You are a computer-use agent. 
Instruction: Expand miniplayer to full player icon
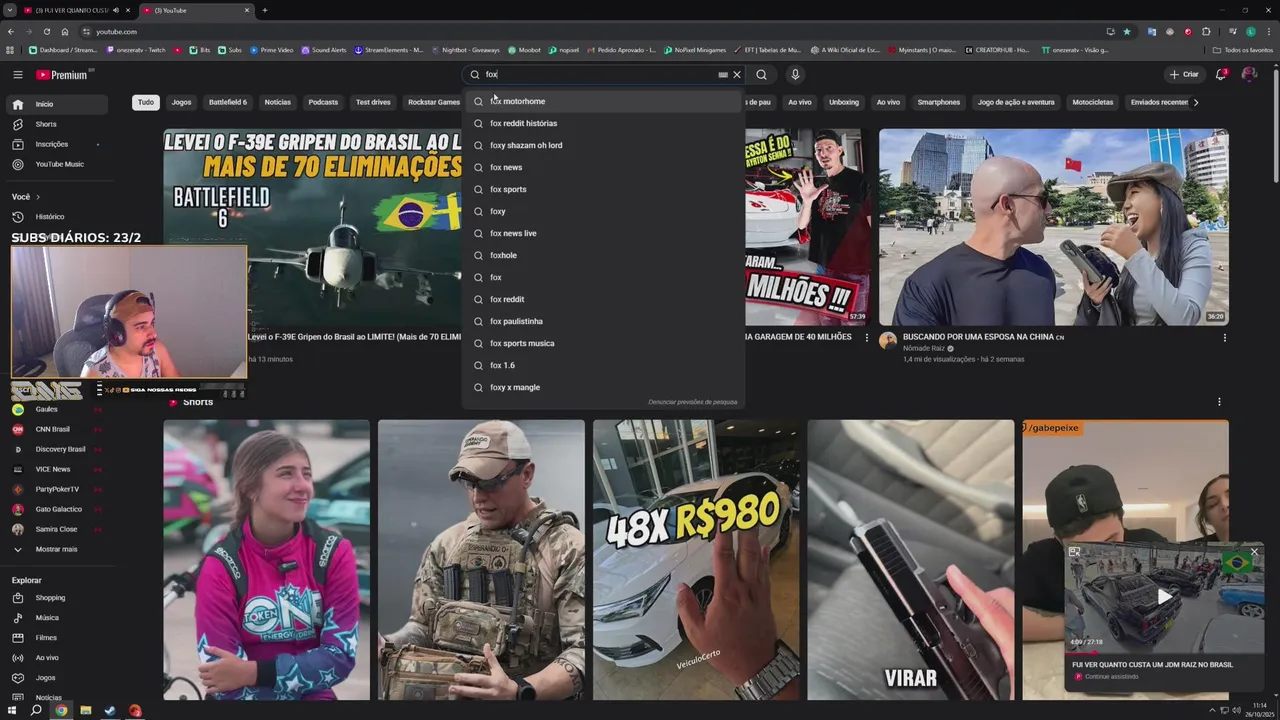pyautogui.click(x=1075, y=551)
